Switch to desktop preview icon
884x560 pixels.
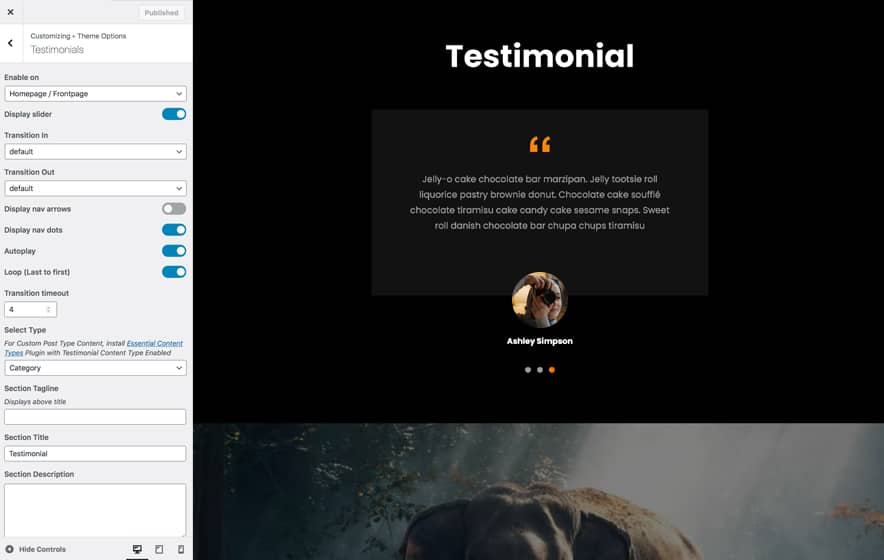click(137, 549)
